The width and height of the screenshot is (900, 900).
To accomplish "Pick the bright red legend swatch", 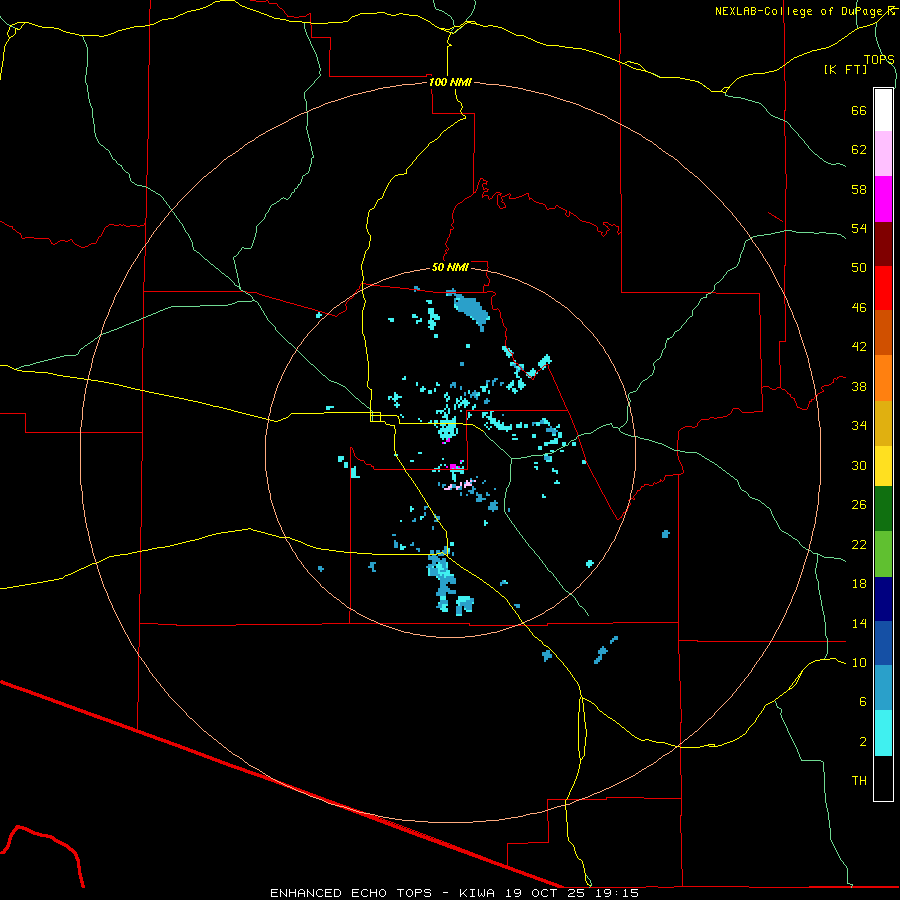I will point(883,288).
